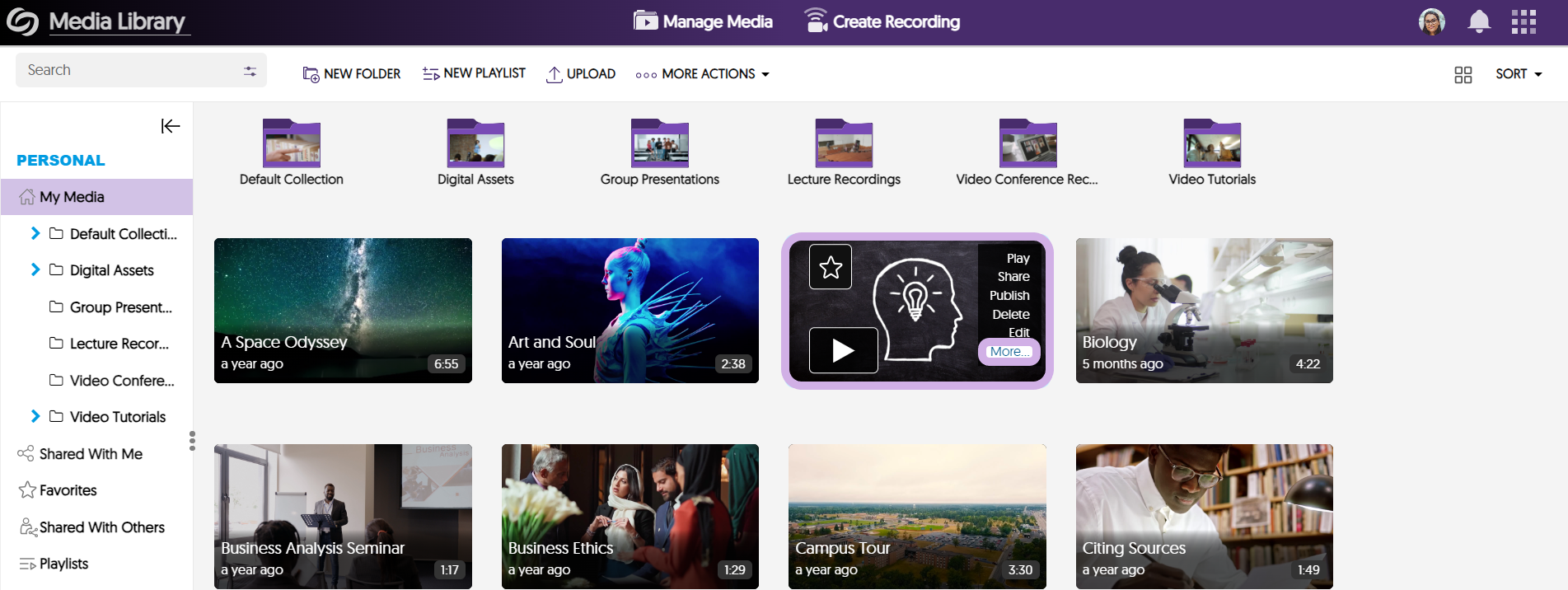Open the user profile avatar
1568x590 pixels.
1431,21
